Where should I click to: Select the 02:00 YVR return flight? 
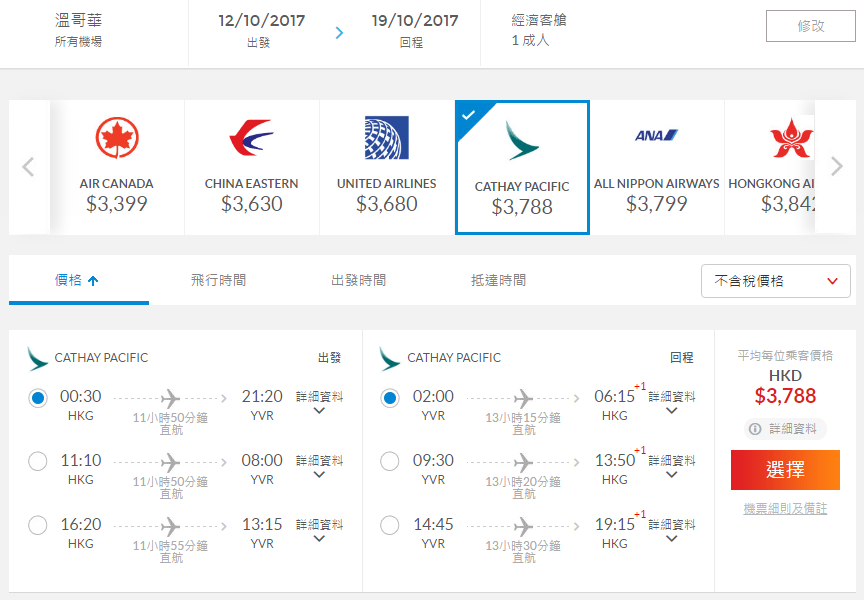pyautogui.click(x=390, y=397)
